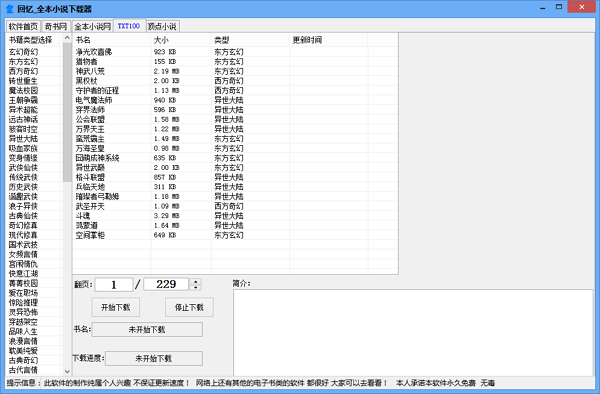Click the 停止下载 button
This screenshot has width=600, height=394.
189,307
